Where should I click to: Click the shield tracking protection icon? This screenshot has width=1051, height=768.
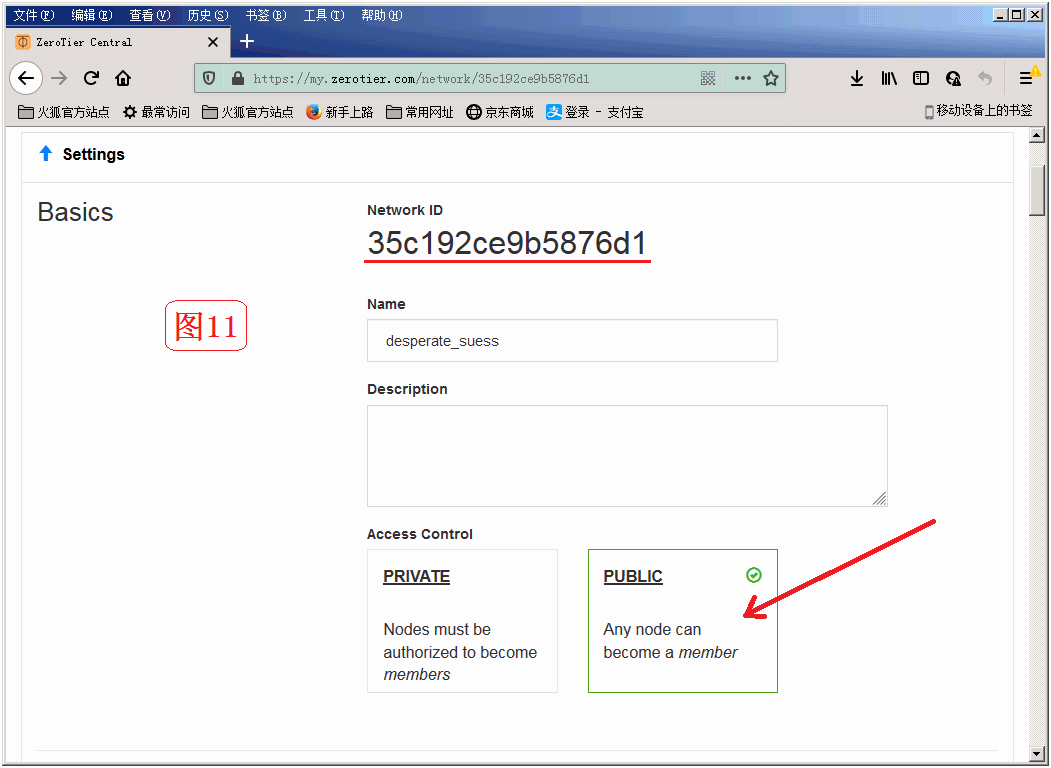pyautogui.click(x=209, y=78)
